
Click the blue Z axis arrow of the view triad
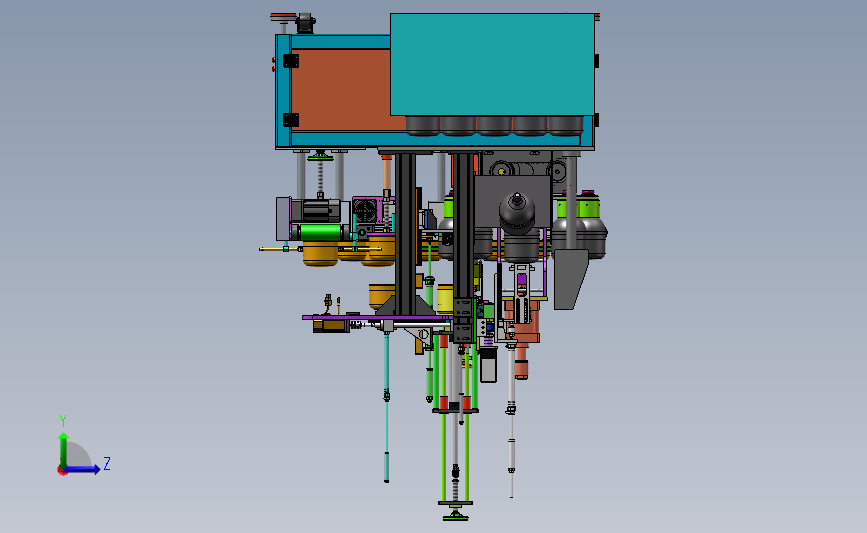tap(82, 469)
